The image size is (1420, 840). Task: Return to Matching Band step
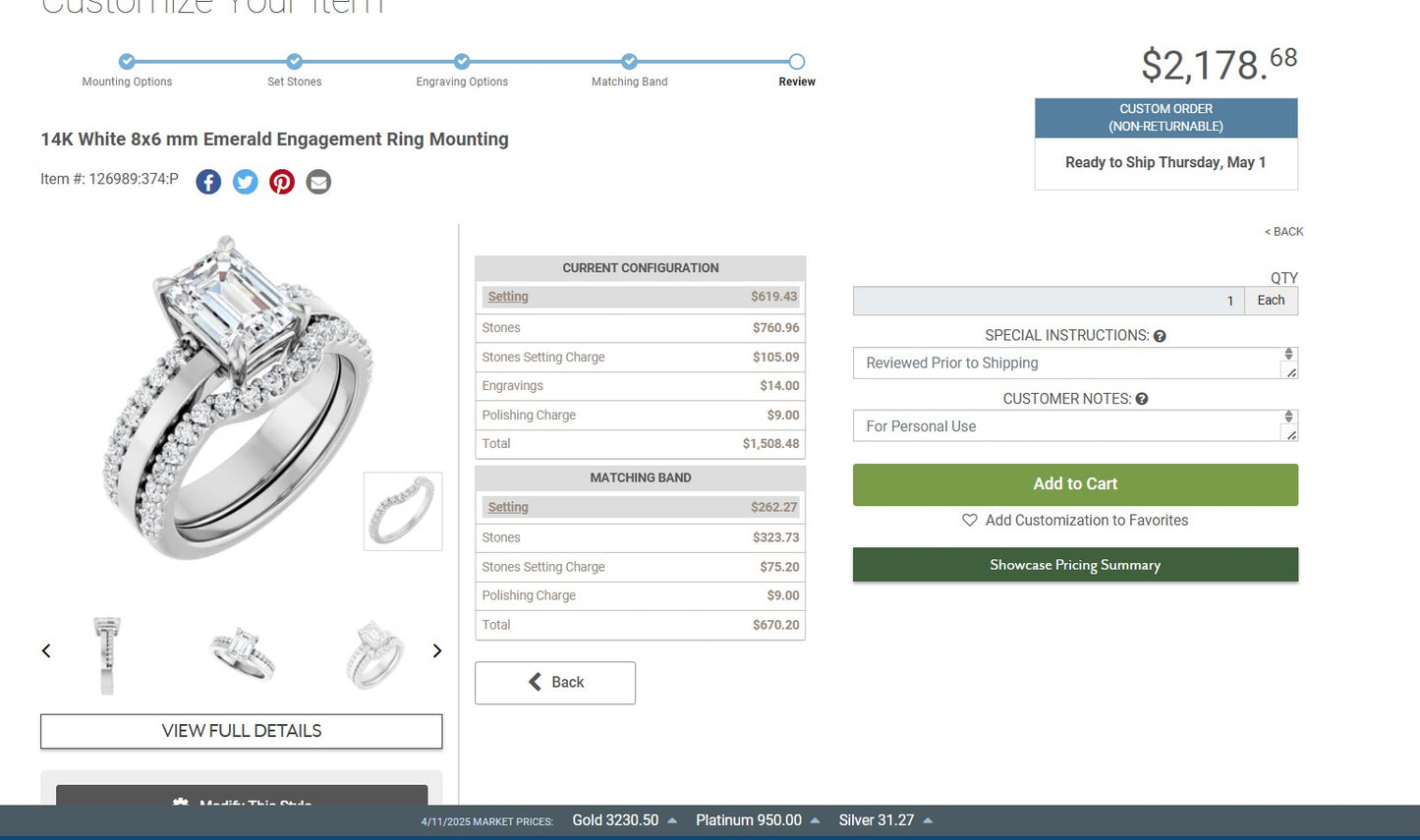[x=629, y=62]
